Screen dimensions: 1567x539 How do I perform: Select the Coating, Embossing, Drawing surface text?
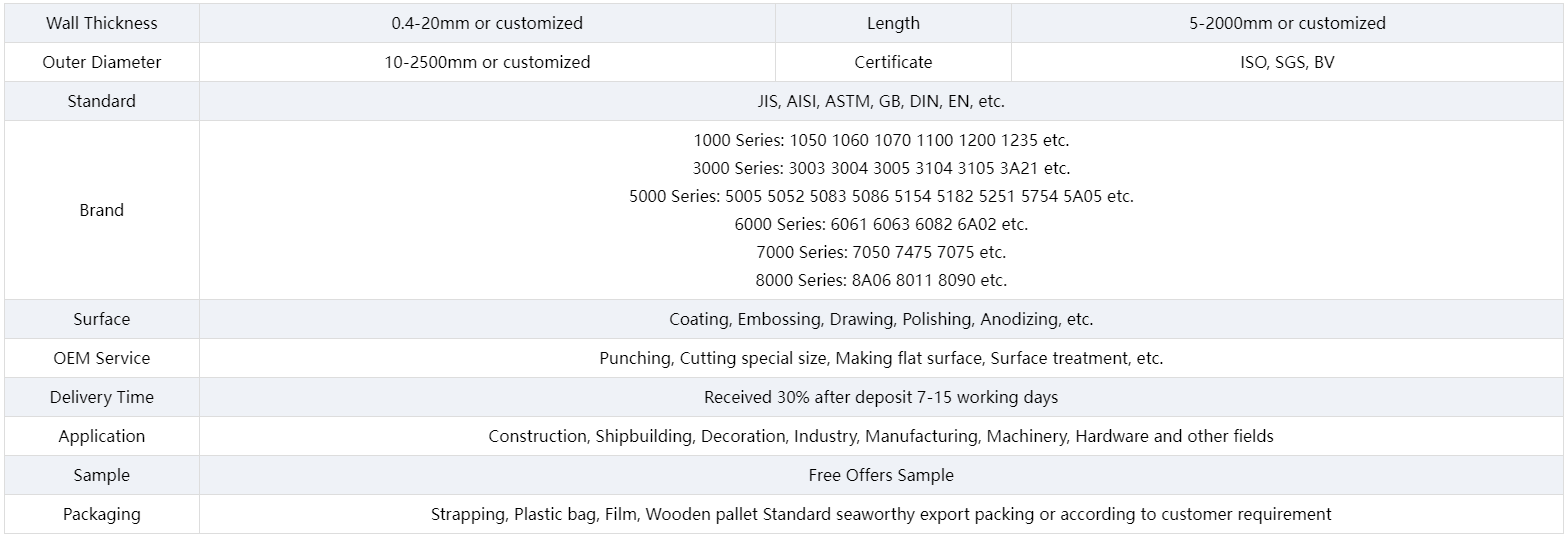pos(881,319)
